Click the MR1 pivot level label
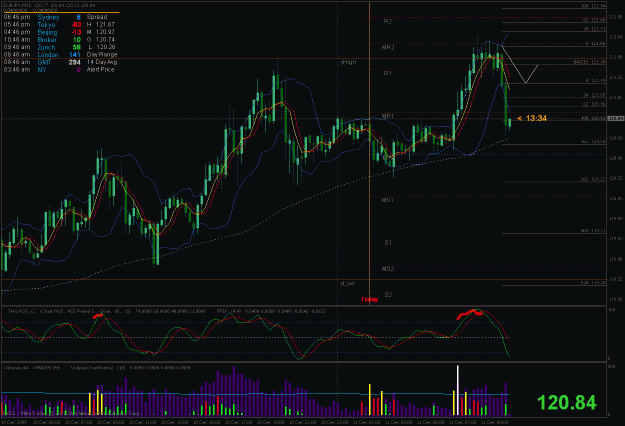 pos(388,116)
